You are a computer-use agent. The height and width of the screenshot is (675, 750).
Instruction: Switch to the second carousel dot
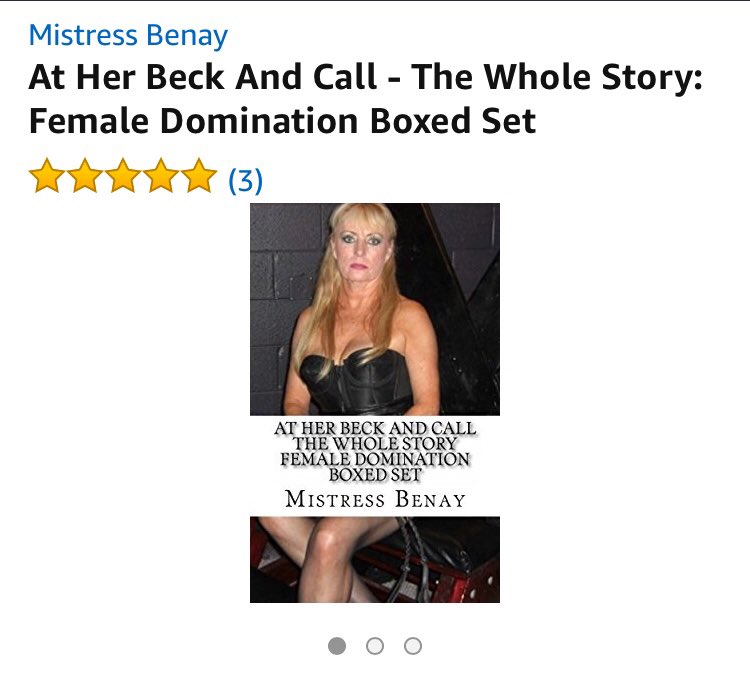click(x=375, y=646)
